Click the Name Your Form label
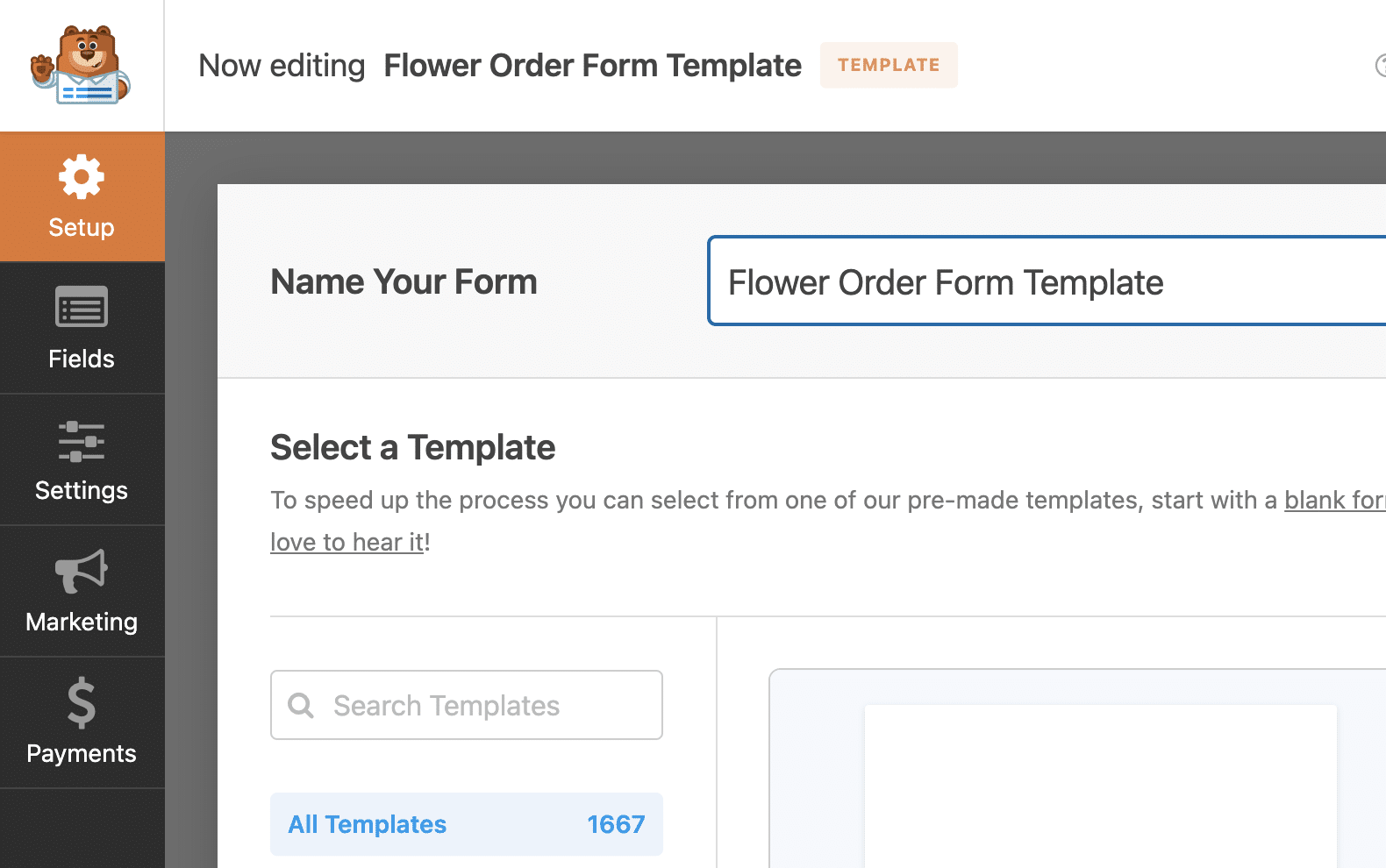 pos(404,281)
